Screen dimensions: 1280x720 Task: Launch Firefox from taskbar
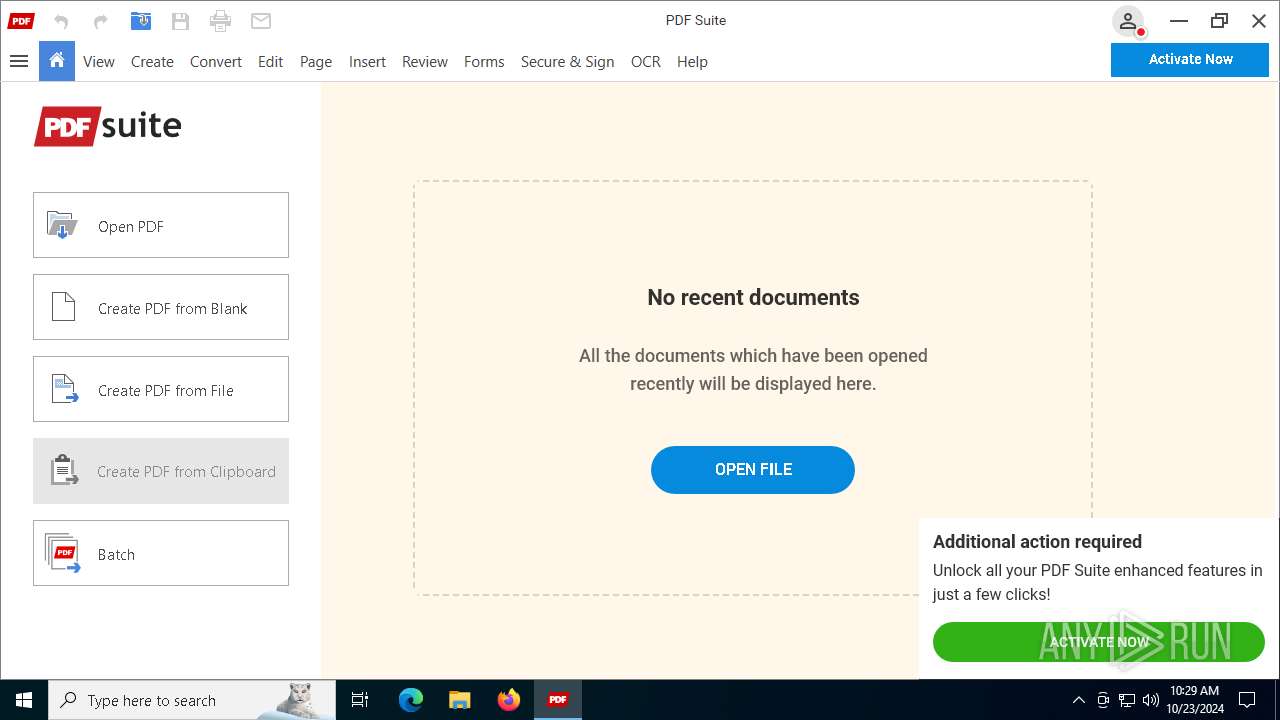click(x=509, y=700)
